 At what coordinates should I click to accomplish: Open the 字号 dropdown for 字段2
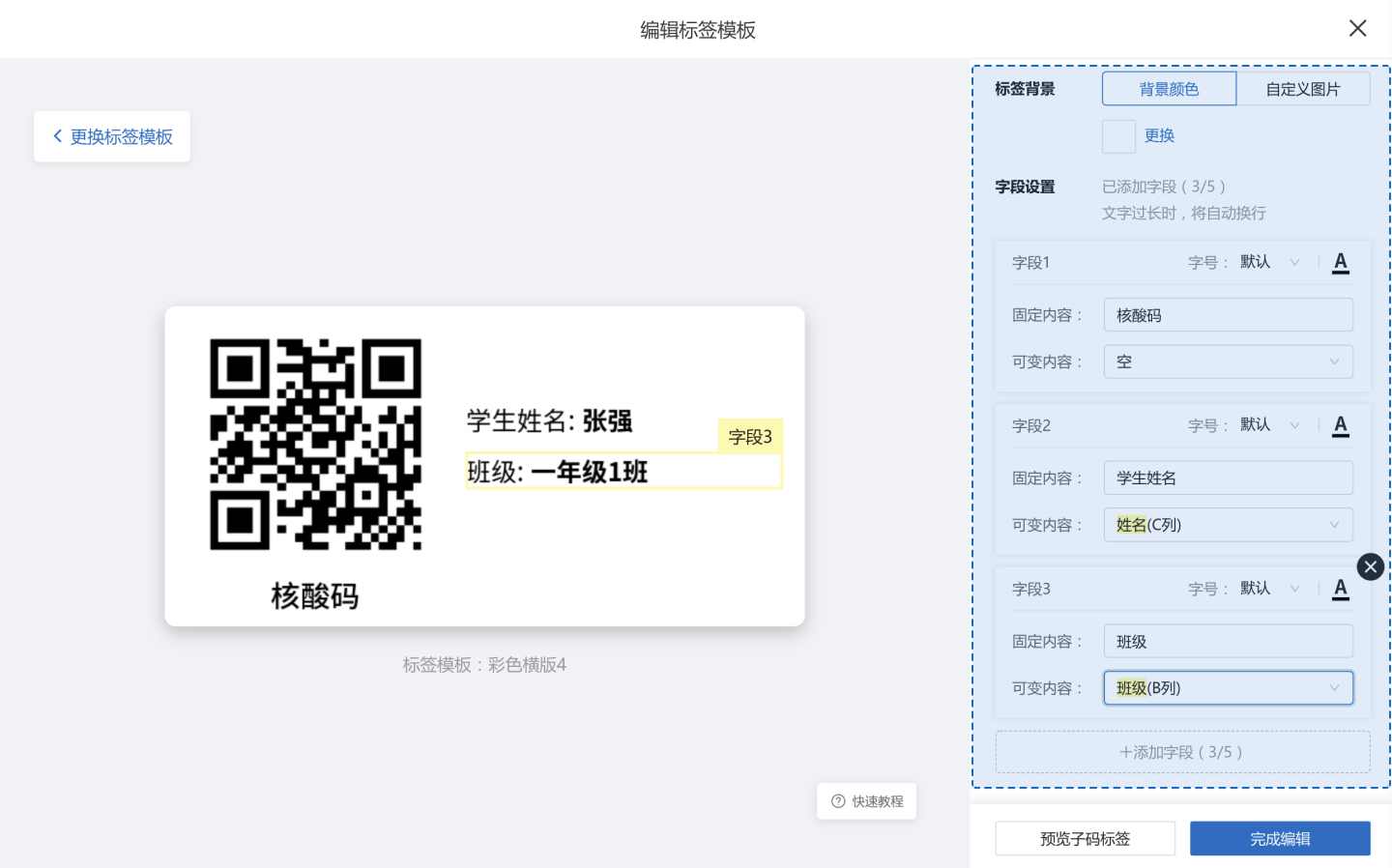click(1269, 425)
